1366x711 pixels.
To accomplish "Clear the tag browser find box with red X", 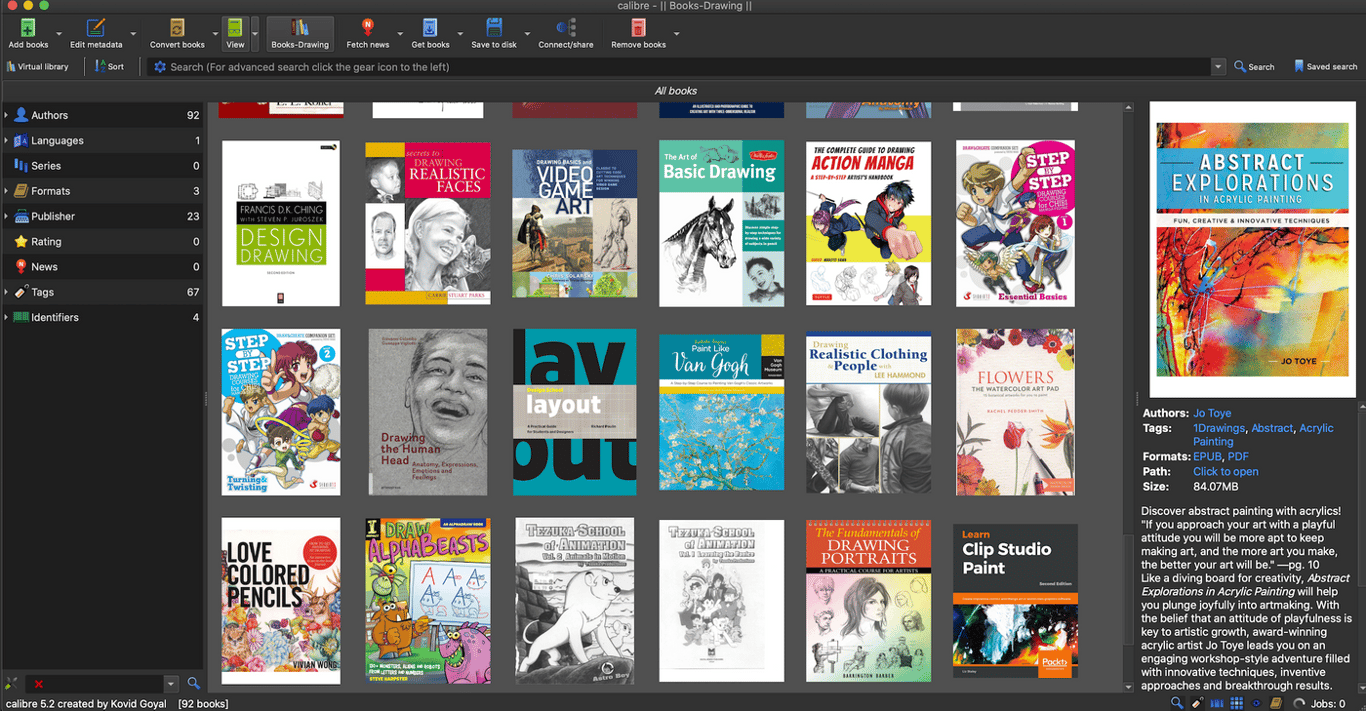I will point(39,684).
